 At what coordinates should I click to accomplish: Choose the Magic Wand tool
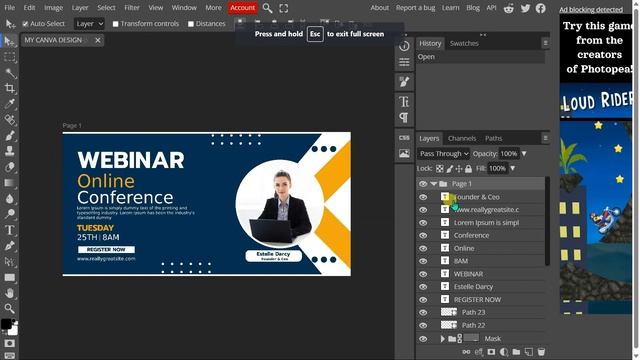(x=9, y=73)
